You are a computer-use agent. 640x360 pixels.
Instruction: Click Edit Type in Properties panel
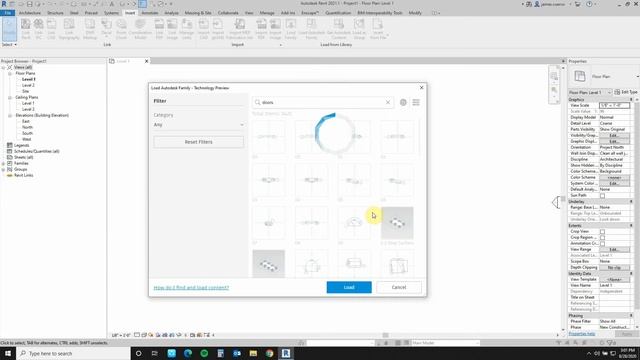click(626, 92)
